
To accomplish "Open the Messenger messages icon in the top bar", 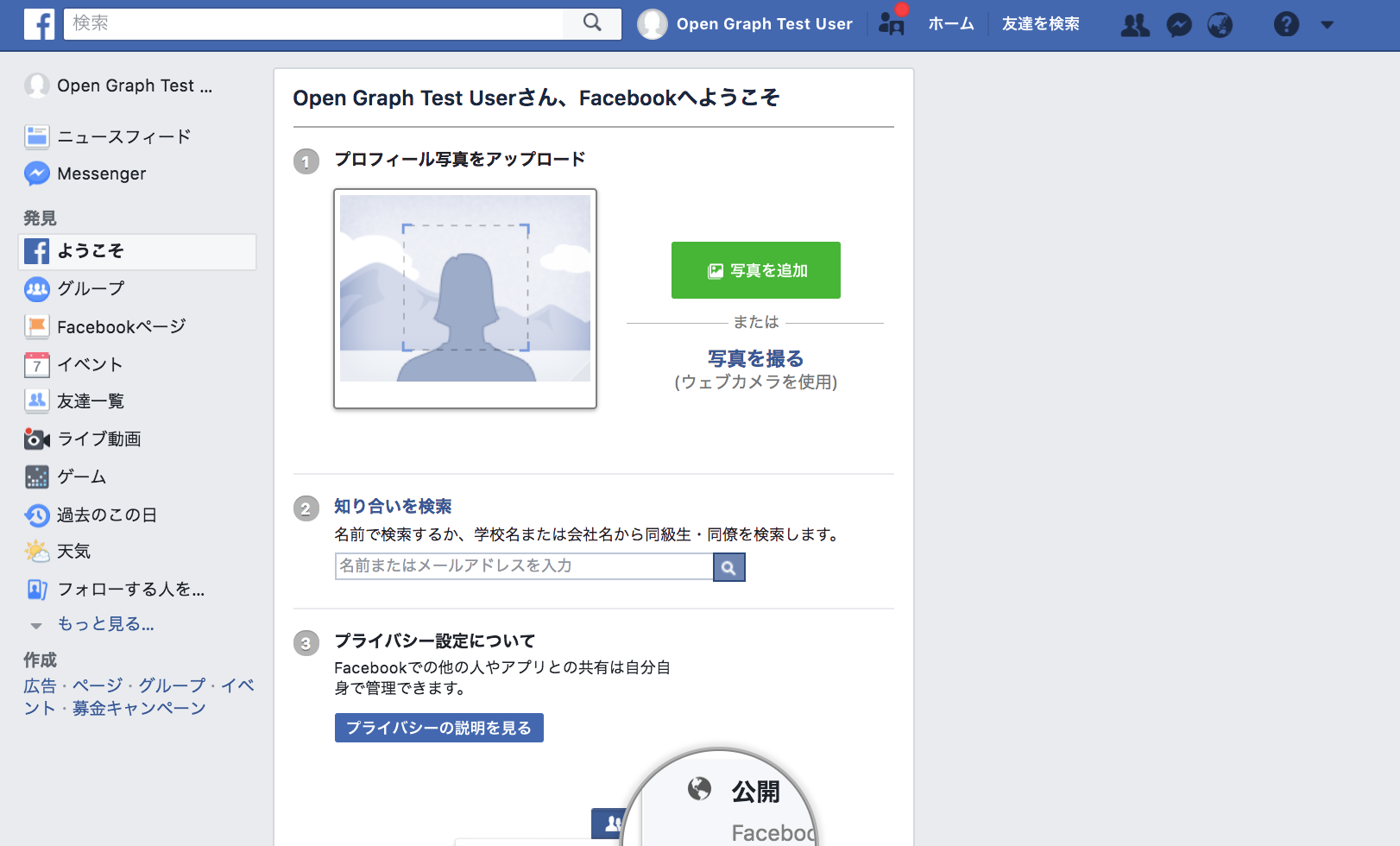I will click(x=1179, y=25).
